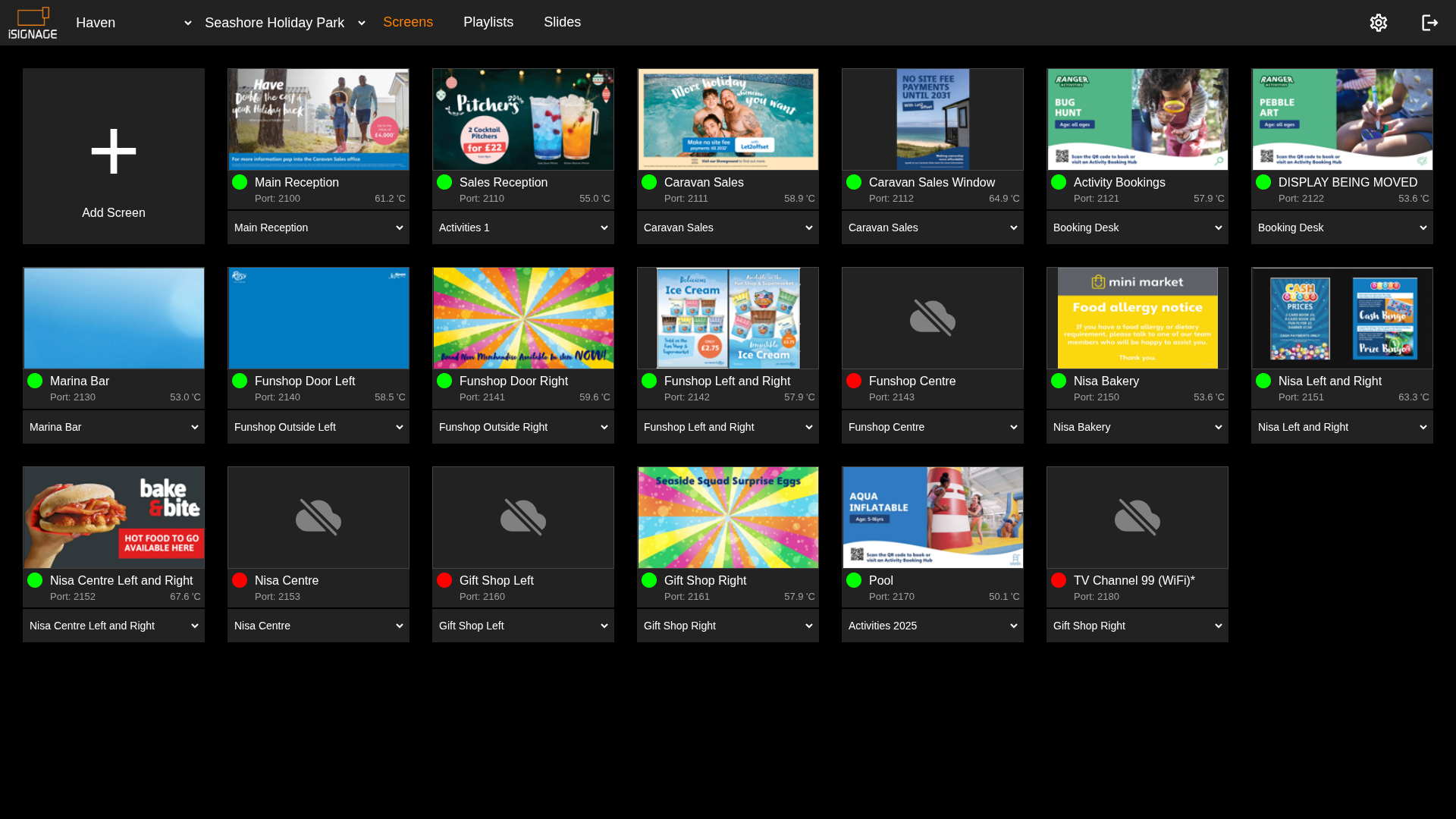Click the red status indicator on Funshop Centre
Screen dimensions: 1456x819
point(854,381)
